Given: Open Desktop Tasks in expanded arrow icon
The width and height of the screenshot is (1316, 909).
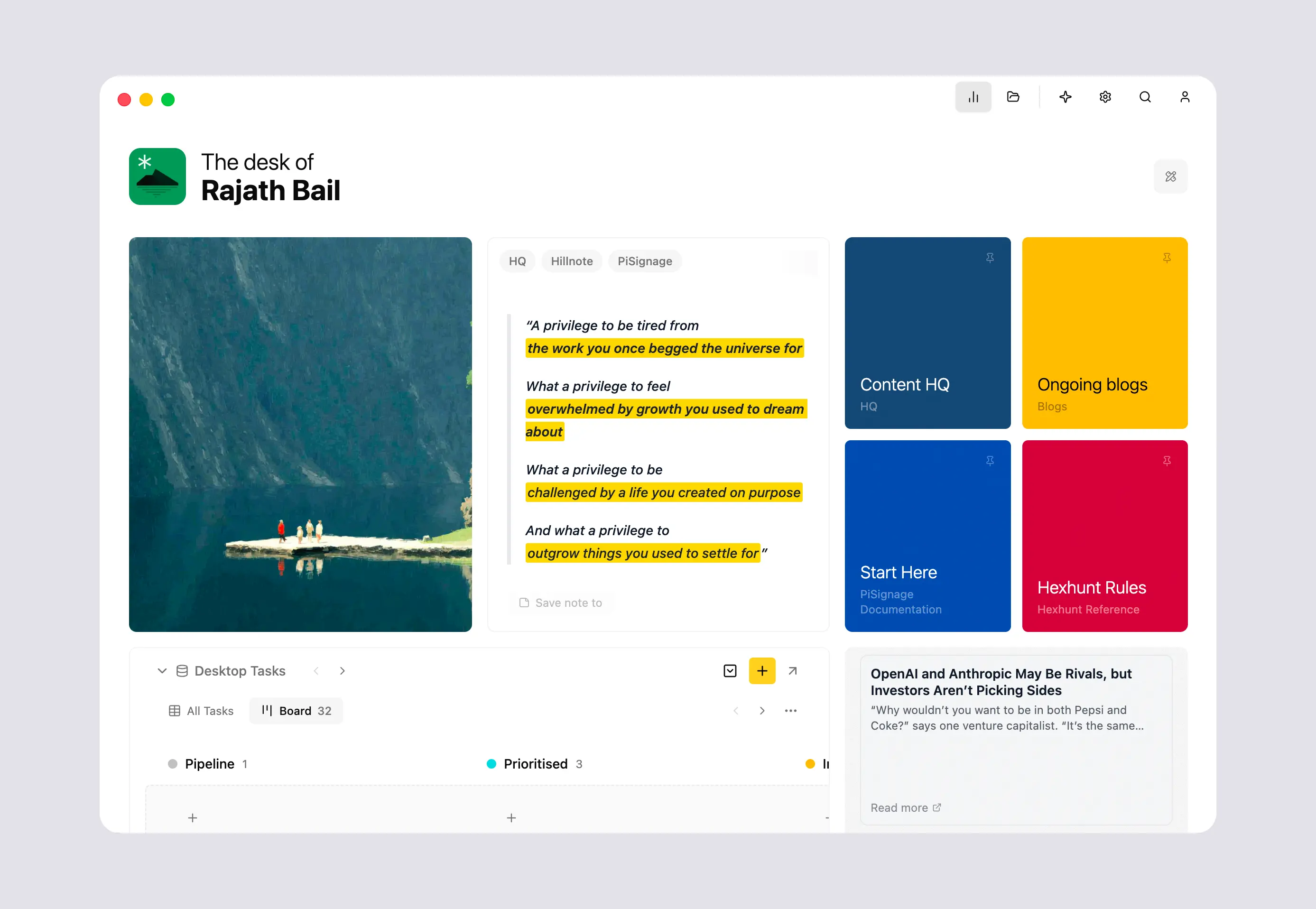Looking at the screenshot, I should click(x=792, y=671).
